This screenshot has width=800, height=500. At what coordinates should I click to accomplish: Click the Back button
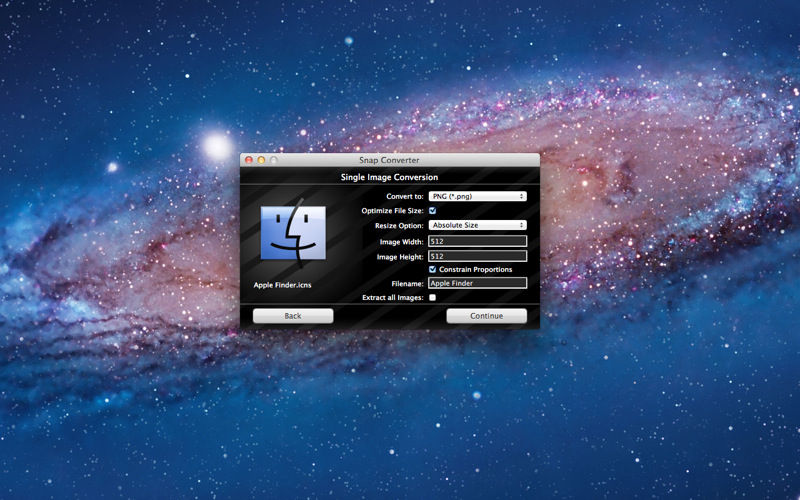293,316
